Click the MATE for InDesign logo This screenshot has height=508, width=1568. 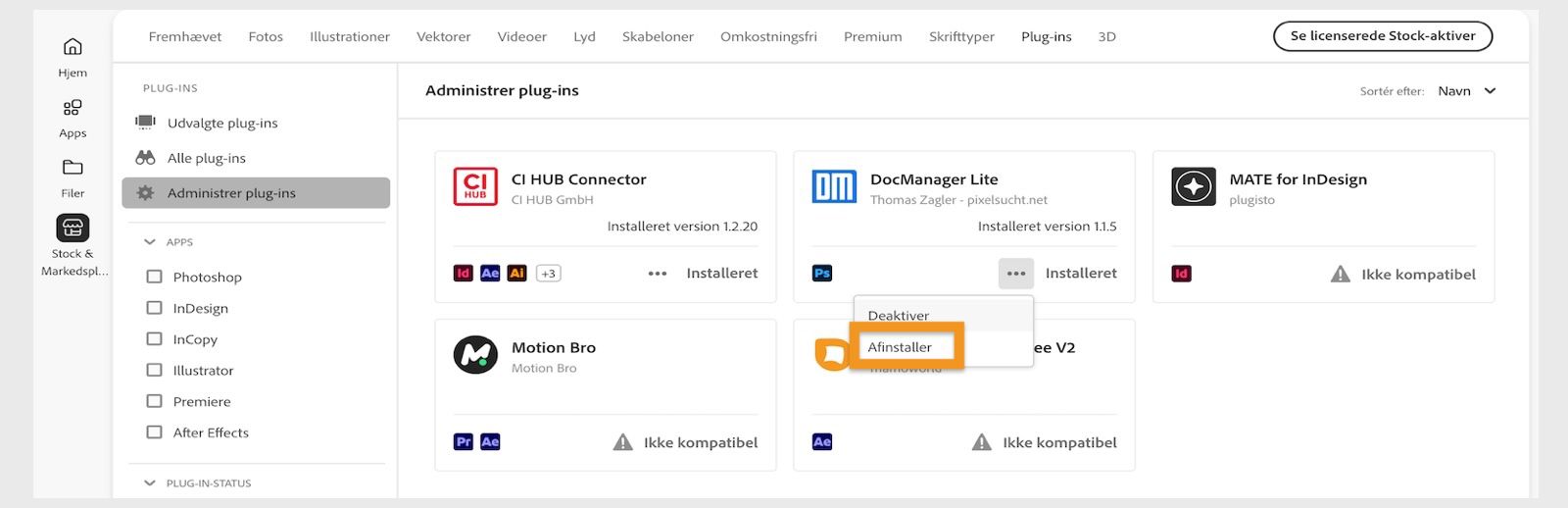pyautogui.click(x=1194, y=186)
